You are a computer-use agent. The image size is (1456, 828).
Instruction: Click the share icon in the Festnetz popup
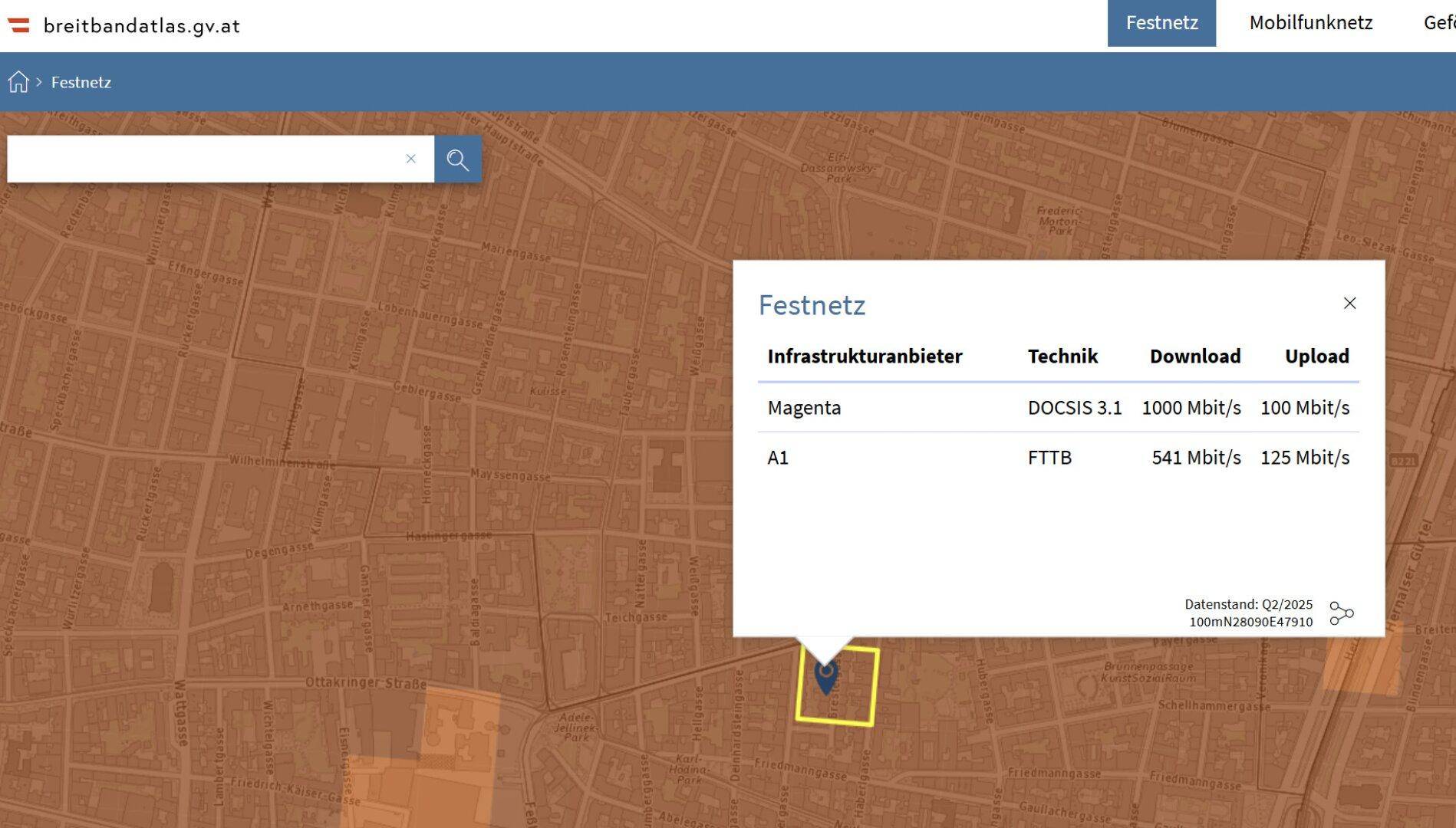tap(1341, 613)
